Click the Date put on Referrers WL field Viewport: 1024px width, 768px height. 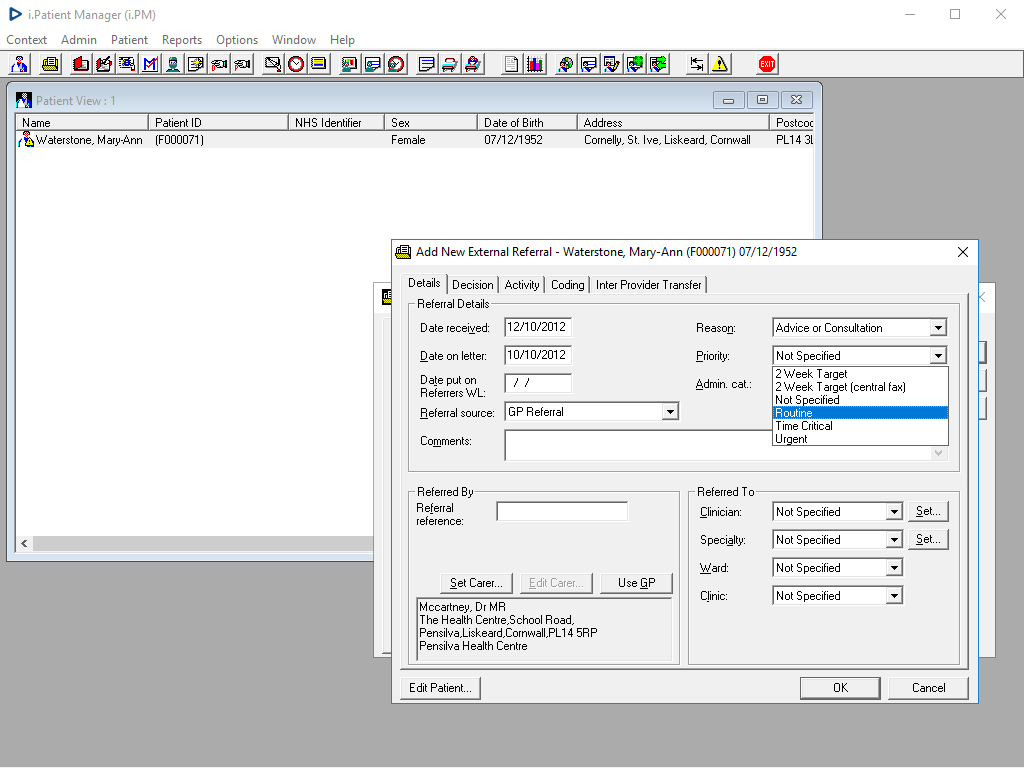coord(537,383)
